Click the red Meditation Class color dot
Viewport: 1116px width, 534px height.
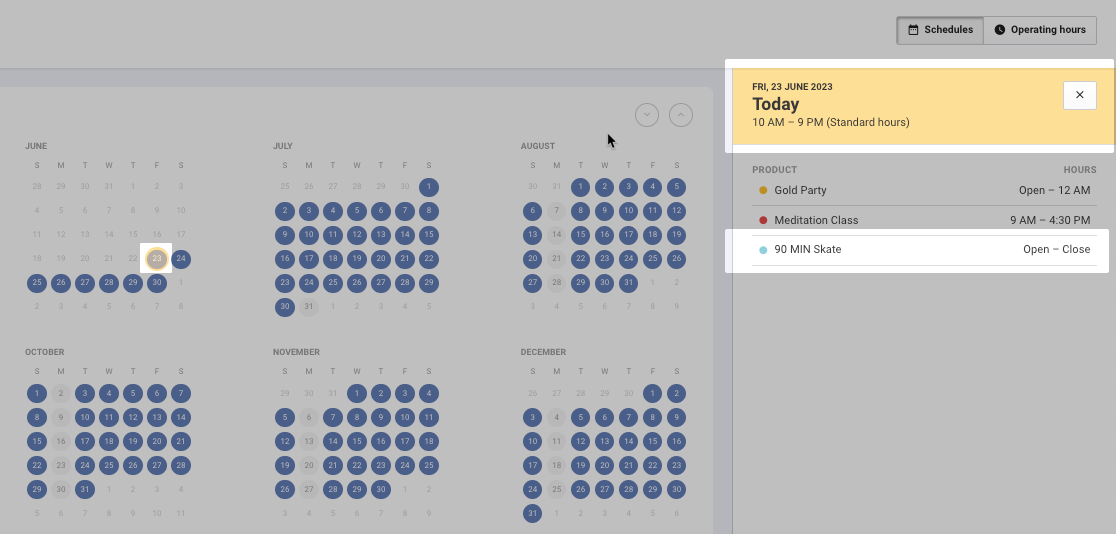[x=763, y=220]
